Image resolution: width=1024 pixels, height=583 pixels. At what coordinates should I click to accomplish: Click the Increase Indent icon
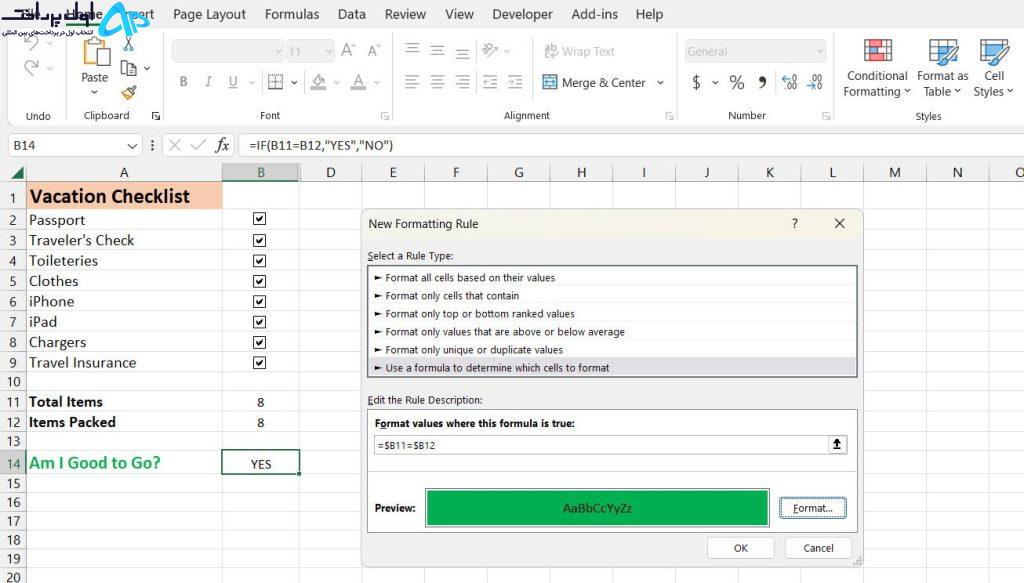515,82
